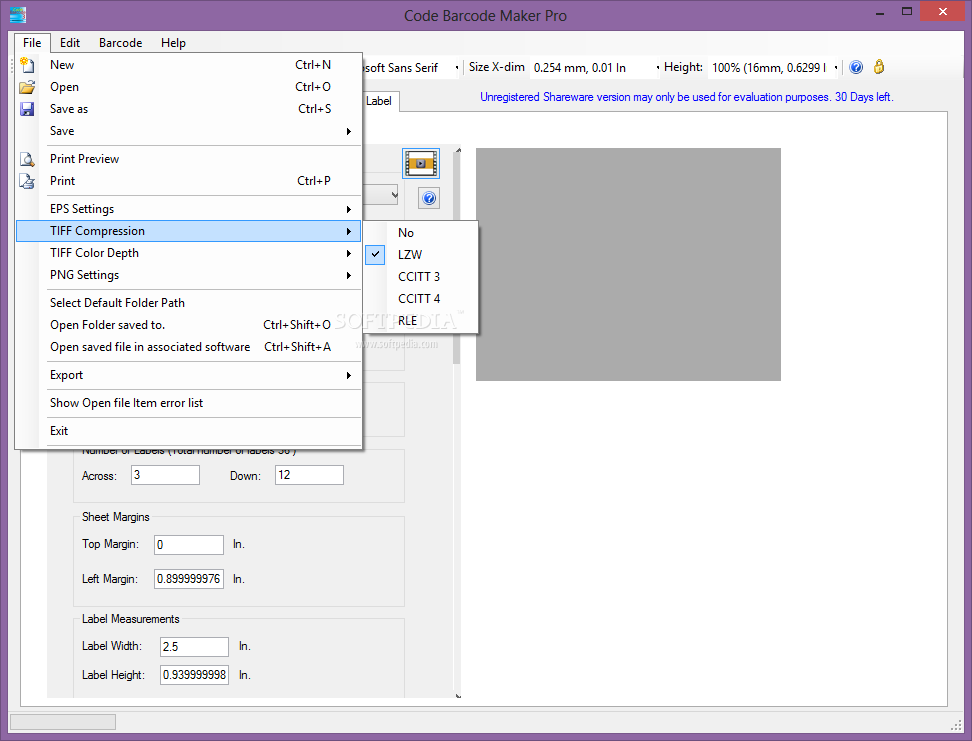This screenshot has height=741, width=972.
Task: Switch to the Label tab
Action: click(379, 101)
